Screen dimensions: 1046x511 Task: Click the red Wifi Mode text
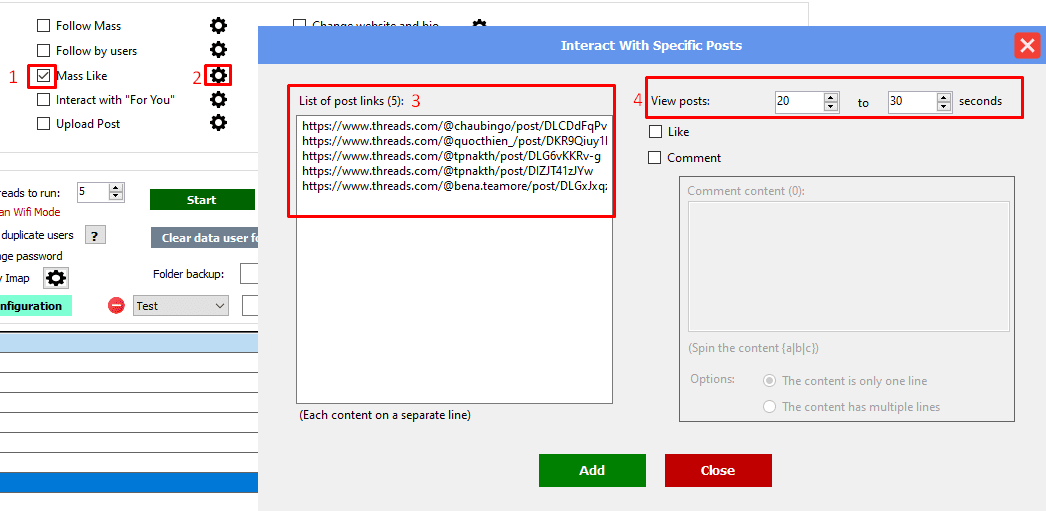point(30,212)
